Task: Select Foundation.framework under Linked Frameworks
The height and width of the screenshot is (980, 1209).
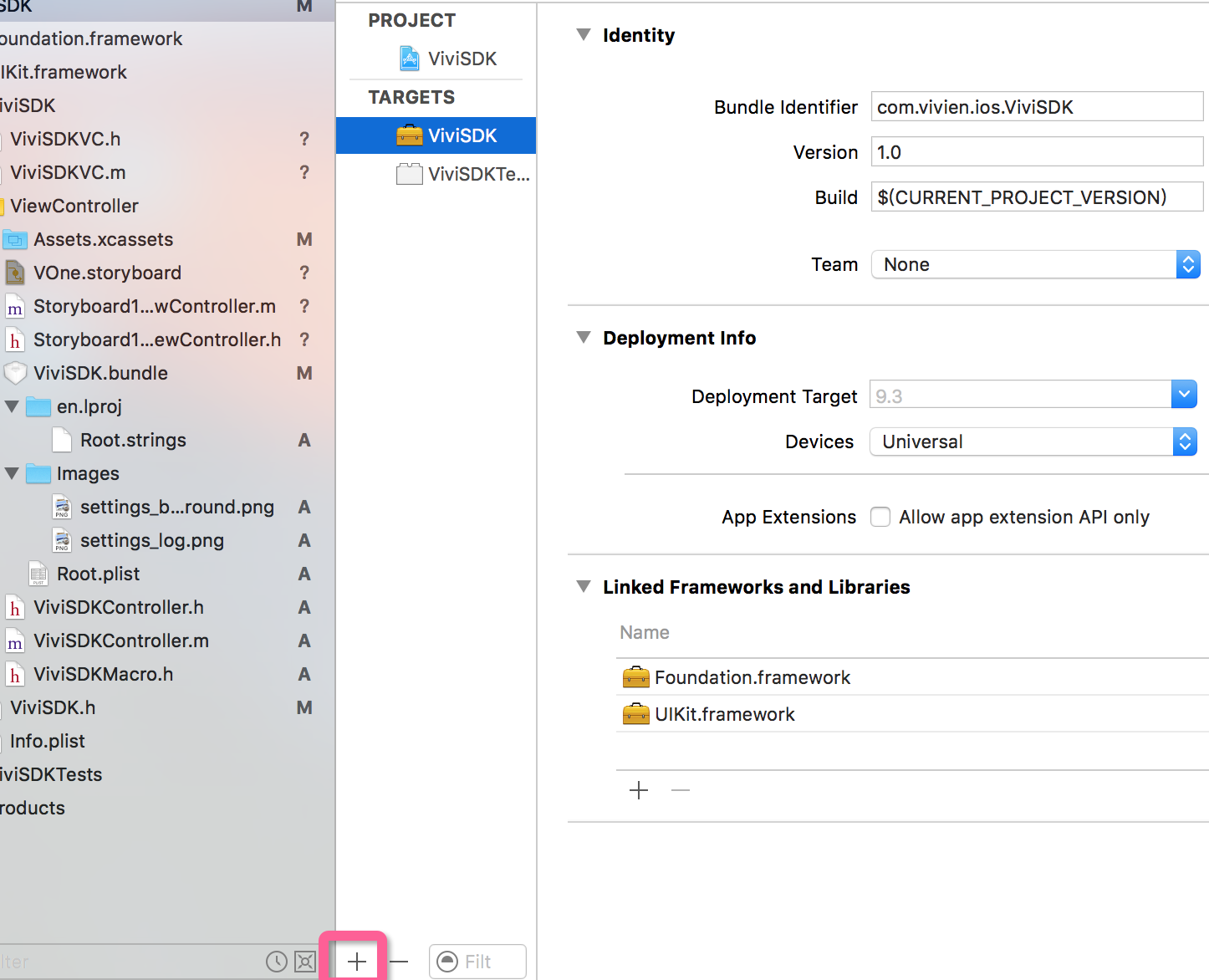Action: coord(752,677)
